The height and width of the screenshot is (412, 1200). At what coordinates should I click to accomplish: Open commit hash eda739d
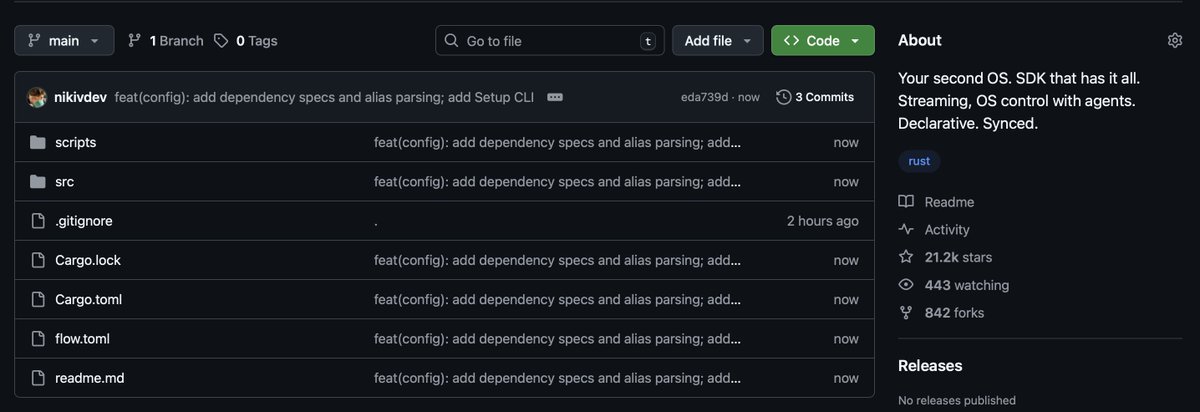[x=704, y=97]
